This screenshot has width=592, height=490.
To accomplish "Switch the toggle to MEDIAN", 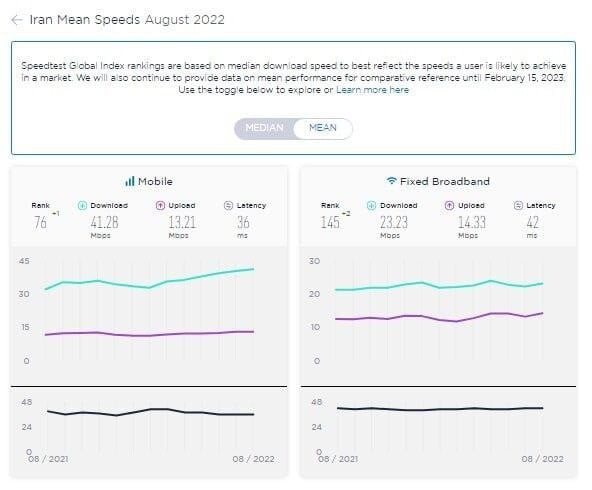I will tap(264, 128).
